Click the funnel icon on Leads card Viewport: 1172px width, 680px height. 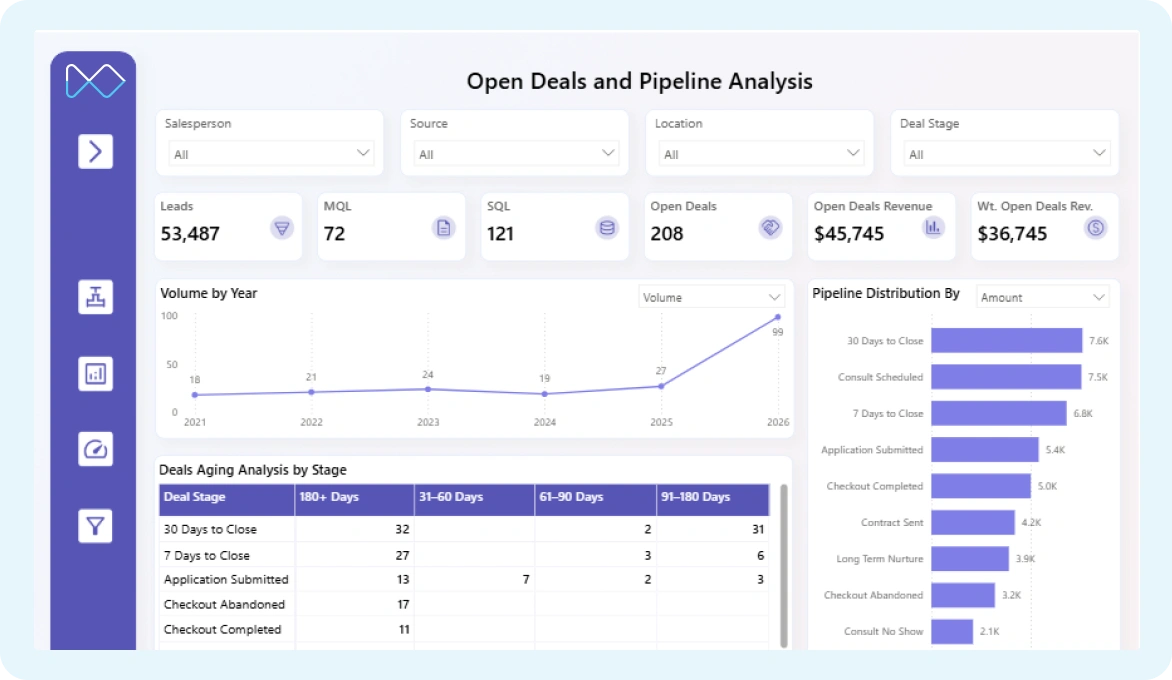(x=282, y=228)
